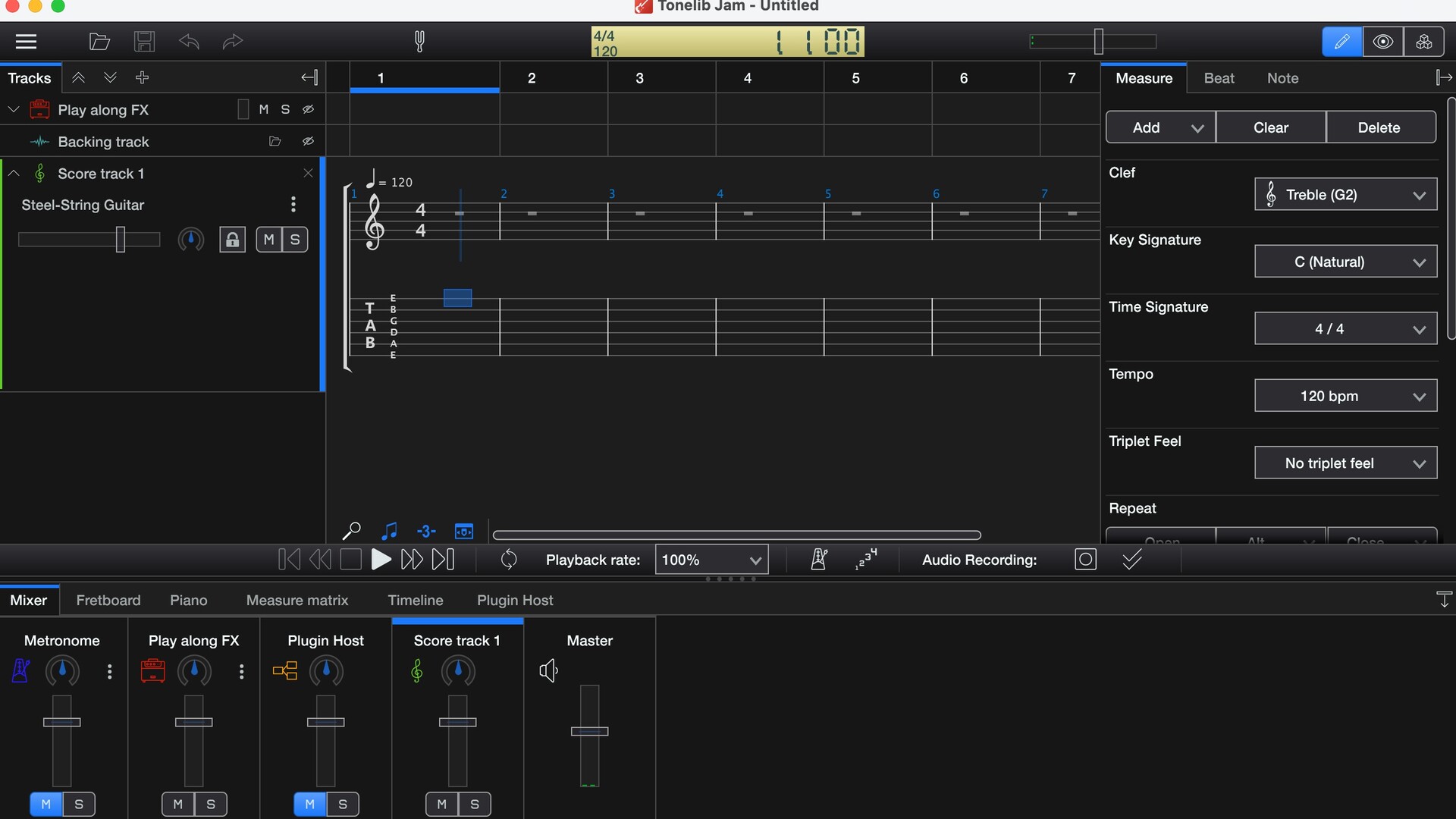Open the Time Signature 4 / 4 dropdown
This screenshot has height=819, width=1456.
1345,329
